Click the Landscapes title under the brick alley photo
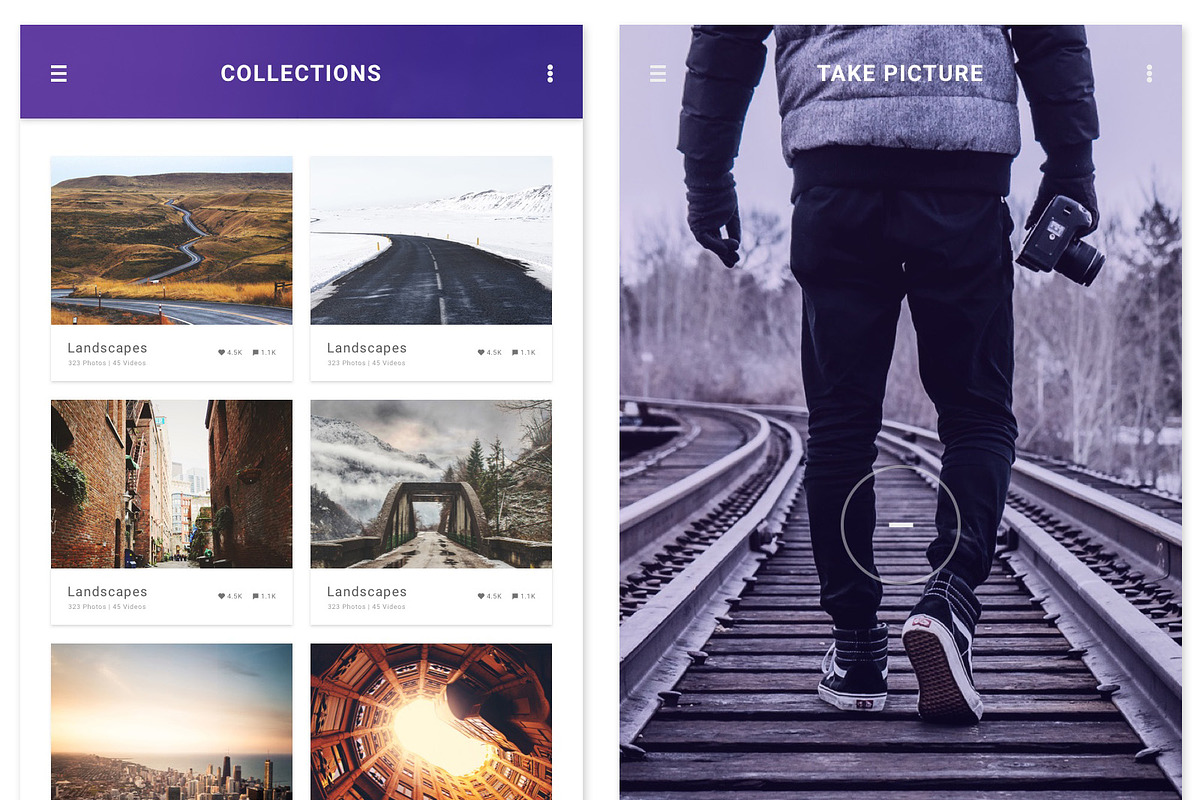This screenshot has width=1200, height=800. [x=107, y=592]
